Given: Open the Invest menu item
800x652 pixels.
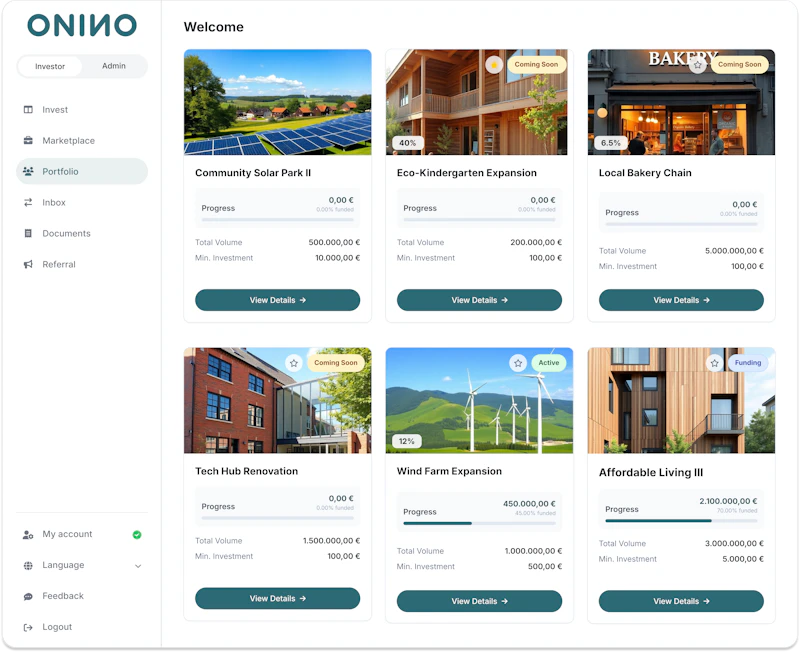Looking at the screenshot, I should 82,110.
